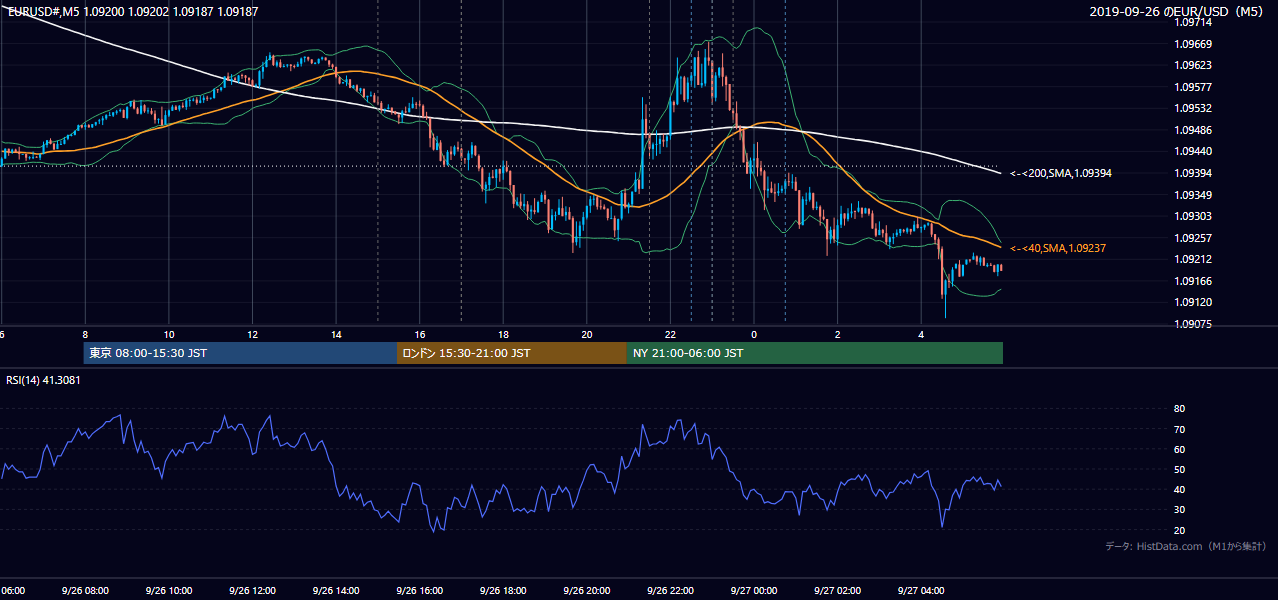Click RSI scale label 70
The width and height of the screenshot is (1278, 600).
pos(1180,429)
